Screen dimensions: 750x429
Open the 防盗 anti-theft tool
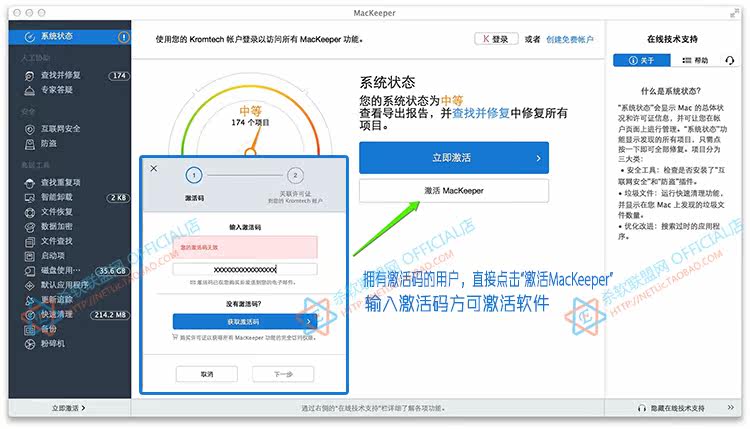pyautogui.click(x=69, y=143)
